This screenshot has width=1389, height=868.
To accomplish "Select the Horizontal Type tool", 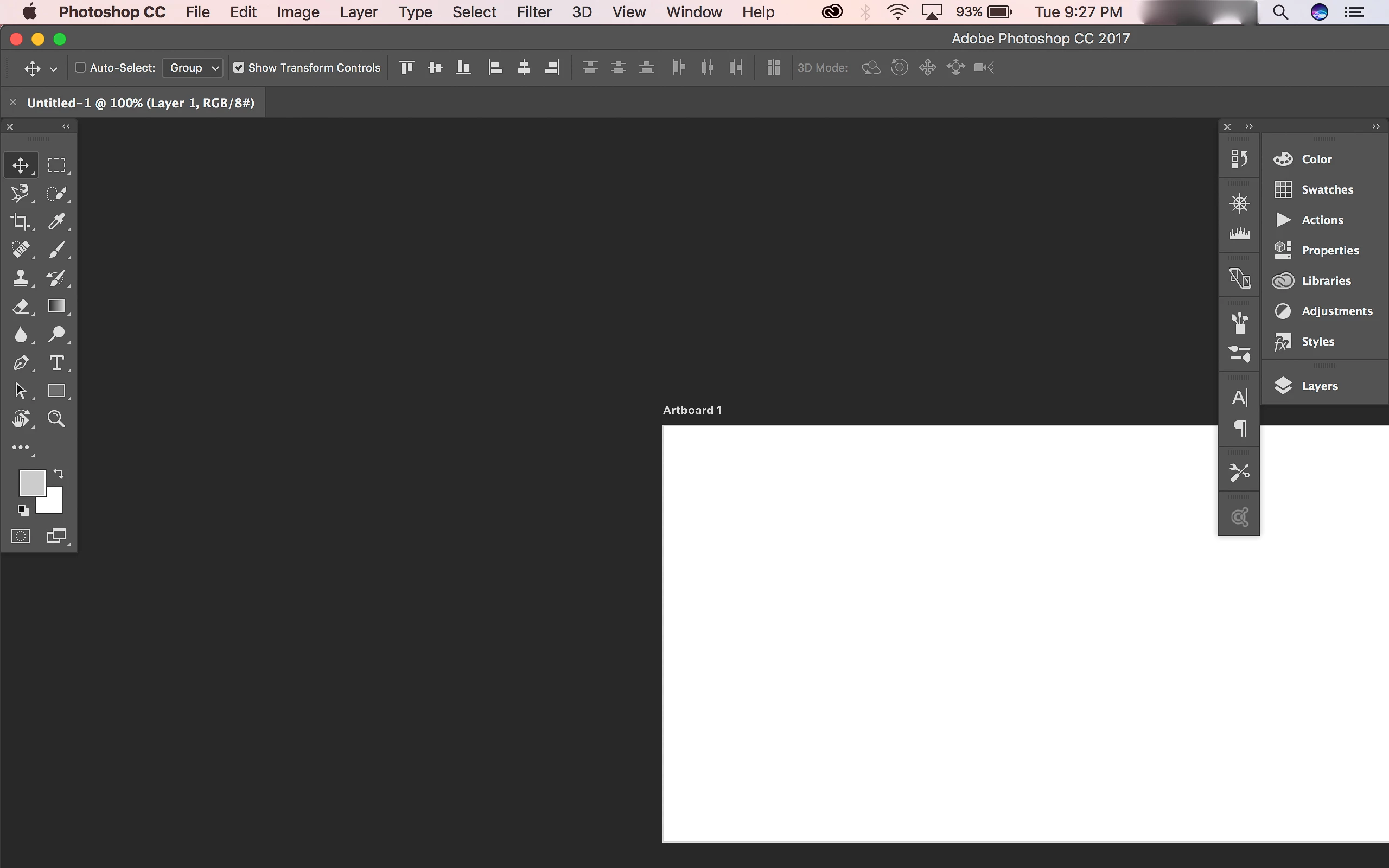I will pos(56,363).
